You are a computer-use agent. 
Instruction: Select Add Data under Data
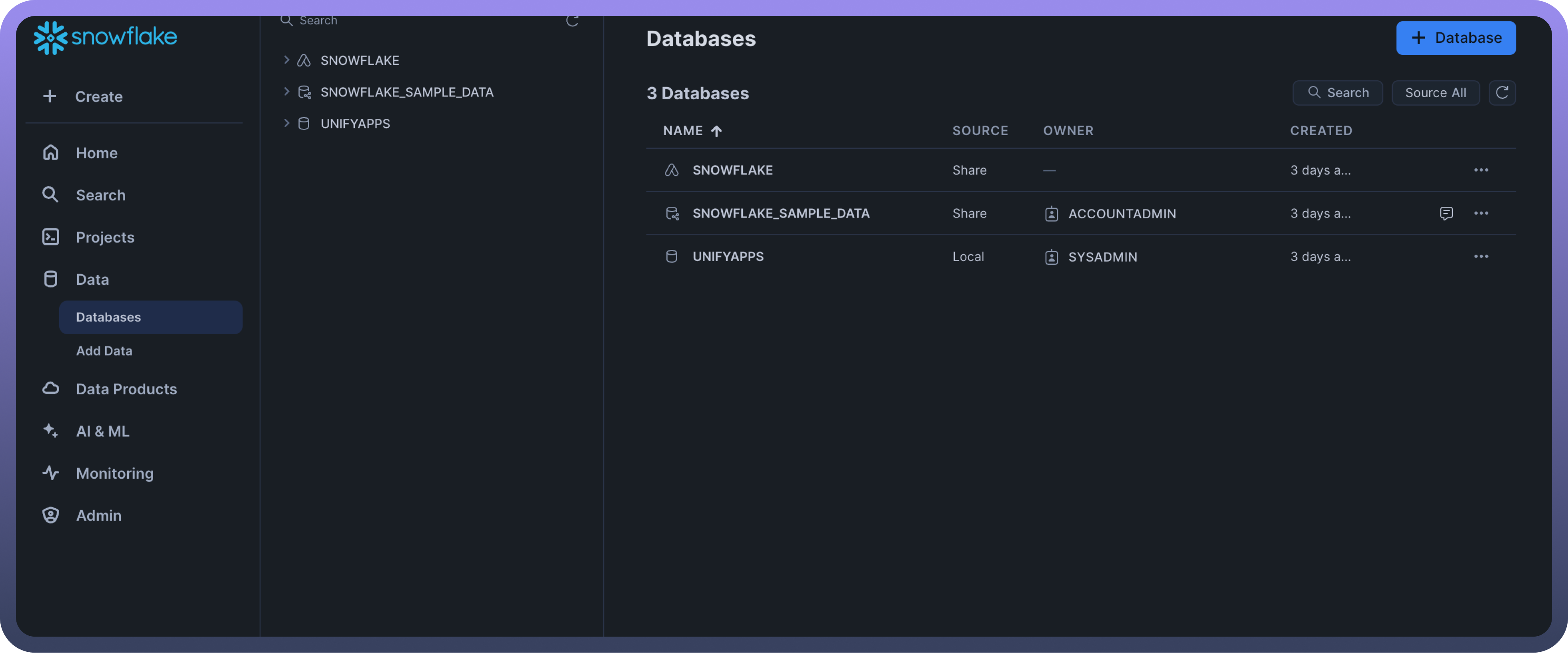(104, 351)
